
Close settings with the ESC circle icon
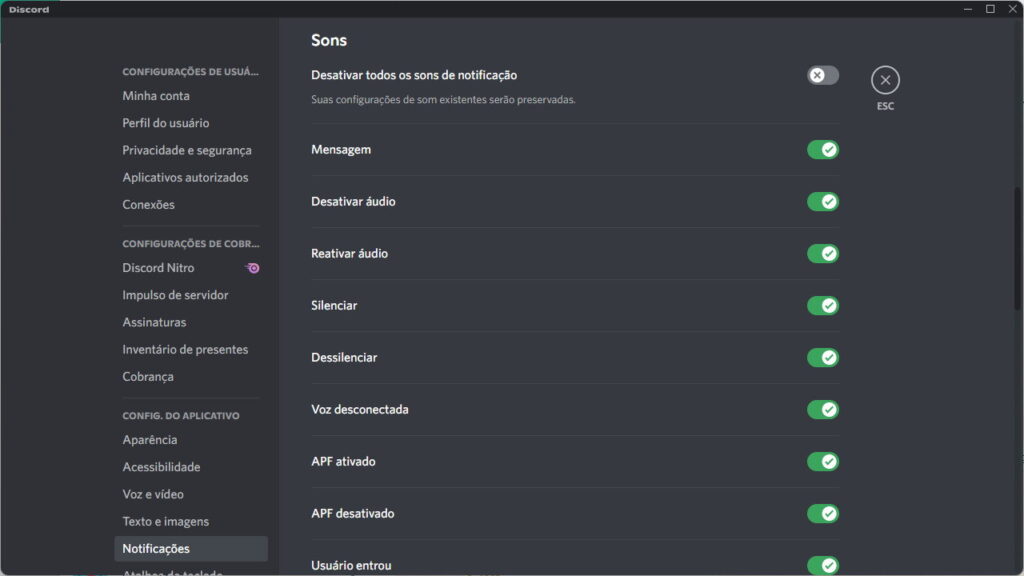click(x=885, y=80)
